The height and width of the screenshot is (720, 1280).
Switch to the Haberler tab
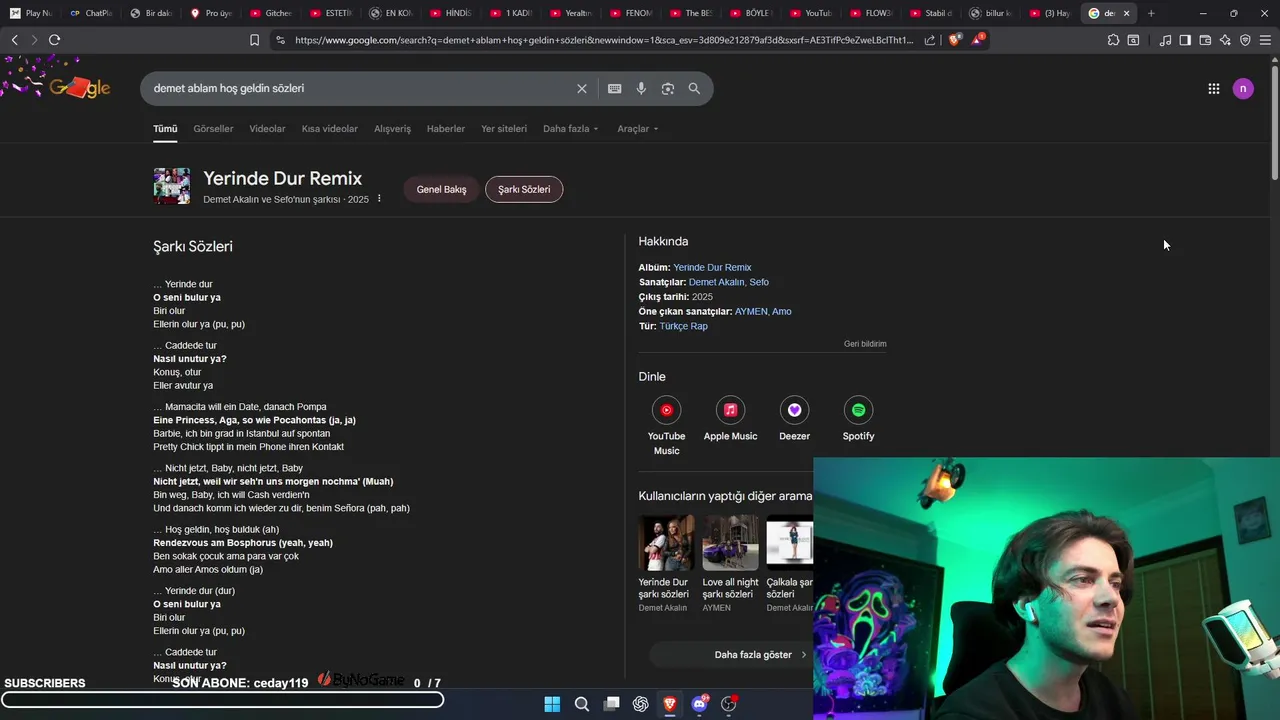click(446, 129)
